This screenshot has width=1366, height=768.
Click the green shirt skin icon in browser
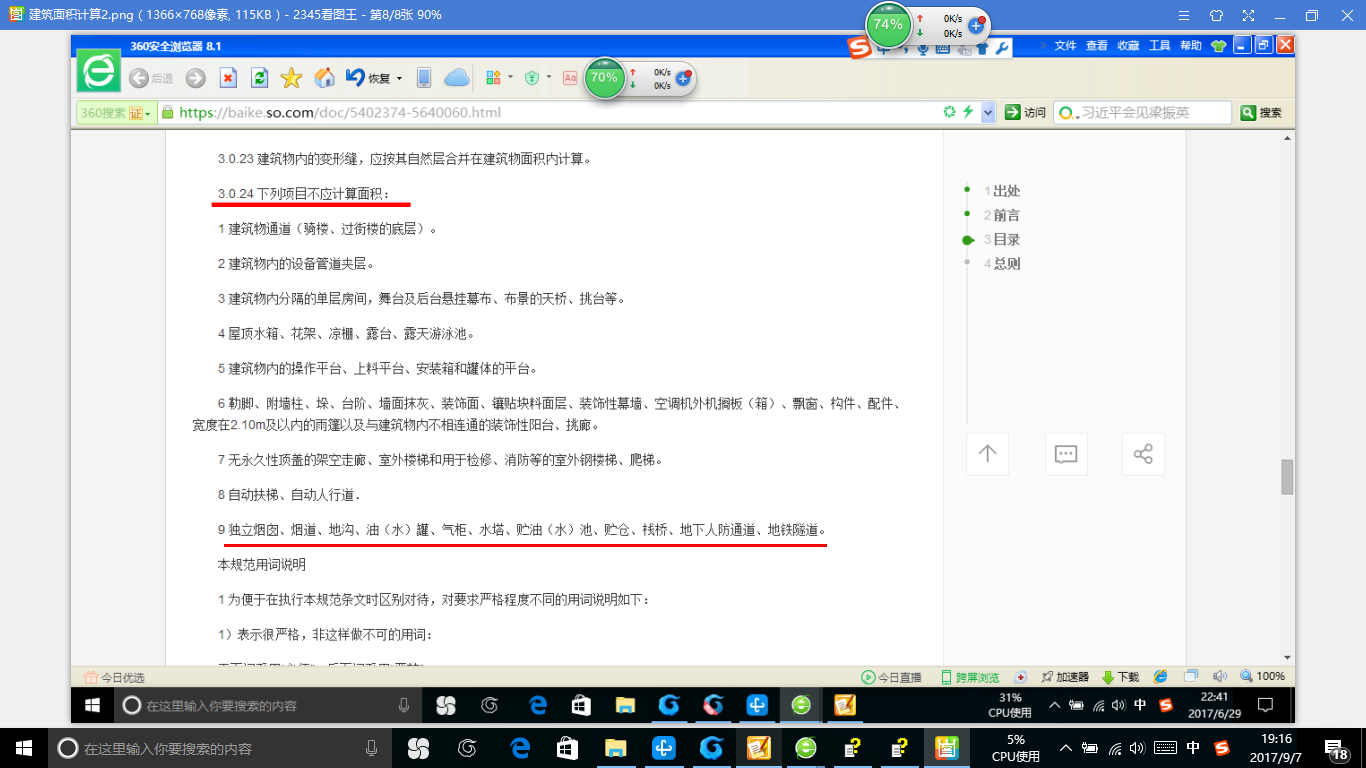(1218, 45)
